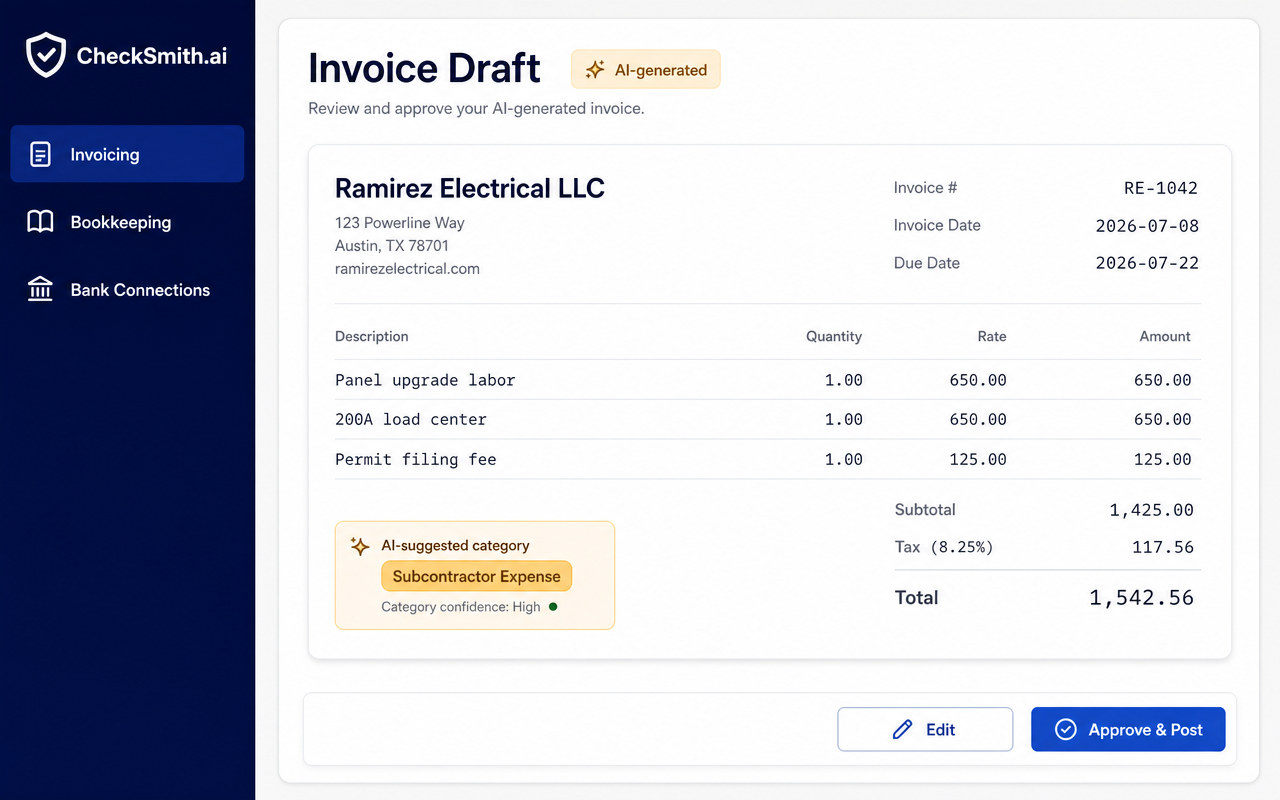1280x800 pixels.
Task: Click the Subtotal value 1,425.00
Action: click(1152, 510)
